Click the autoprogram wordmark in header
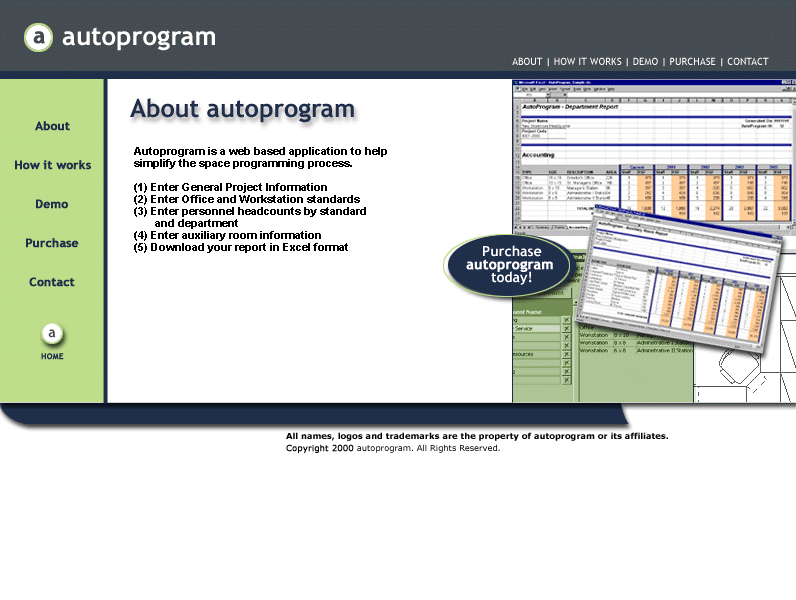796x600 pixels. pyautogui.click(x=139, y=37)
